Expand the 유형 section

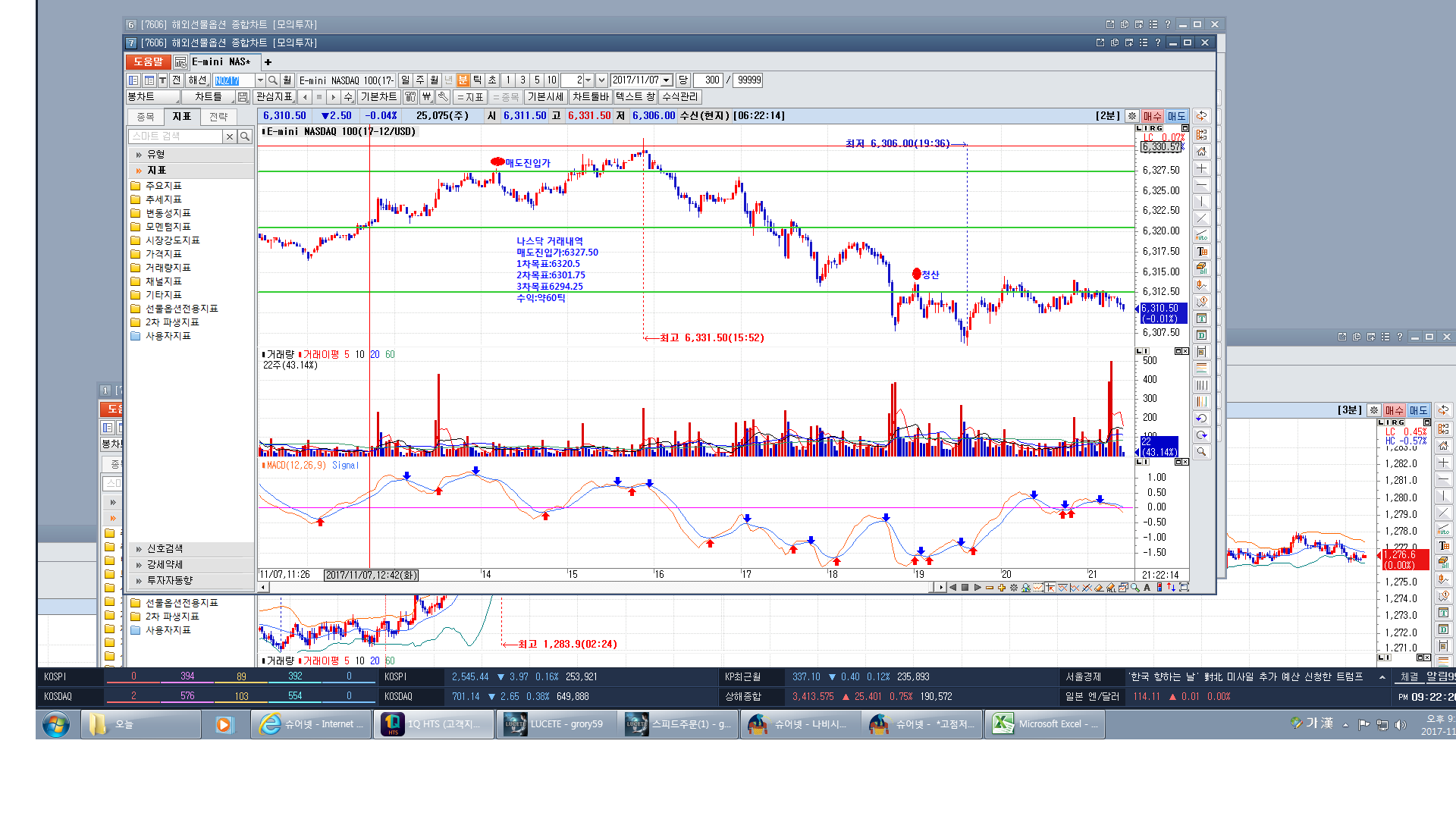point(191,154)
